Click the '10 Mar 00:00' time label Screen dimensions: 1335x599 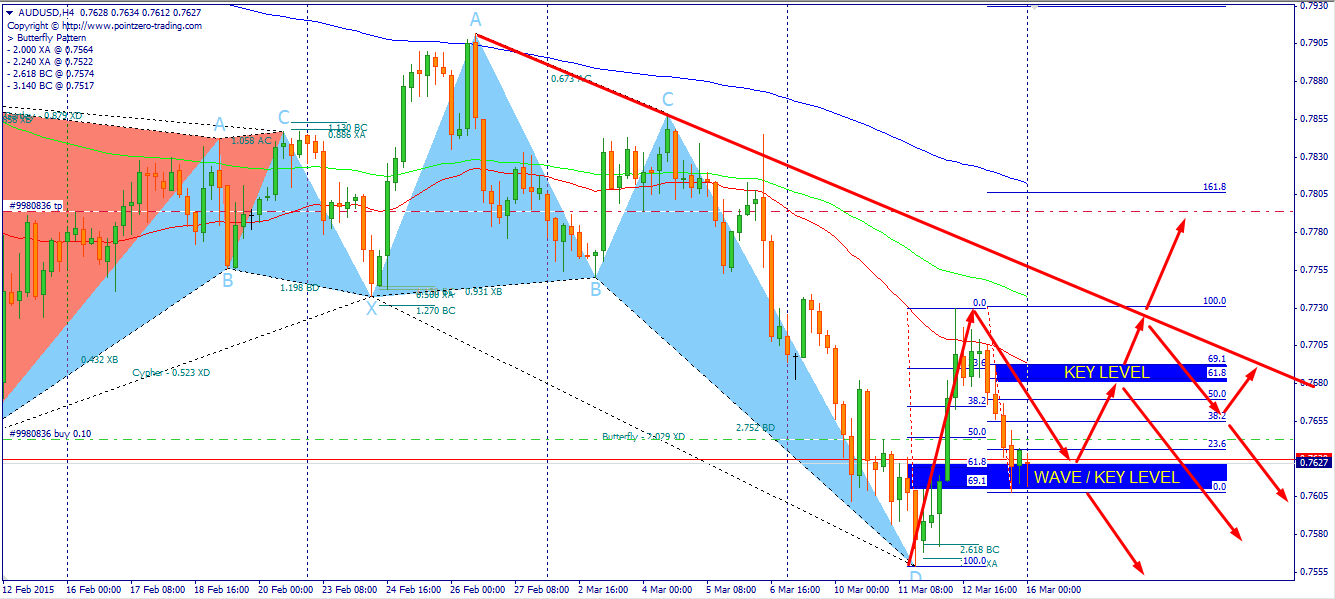pyautogui.click(x=861, y=590)
